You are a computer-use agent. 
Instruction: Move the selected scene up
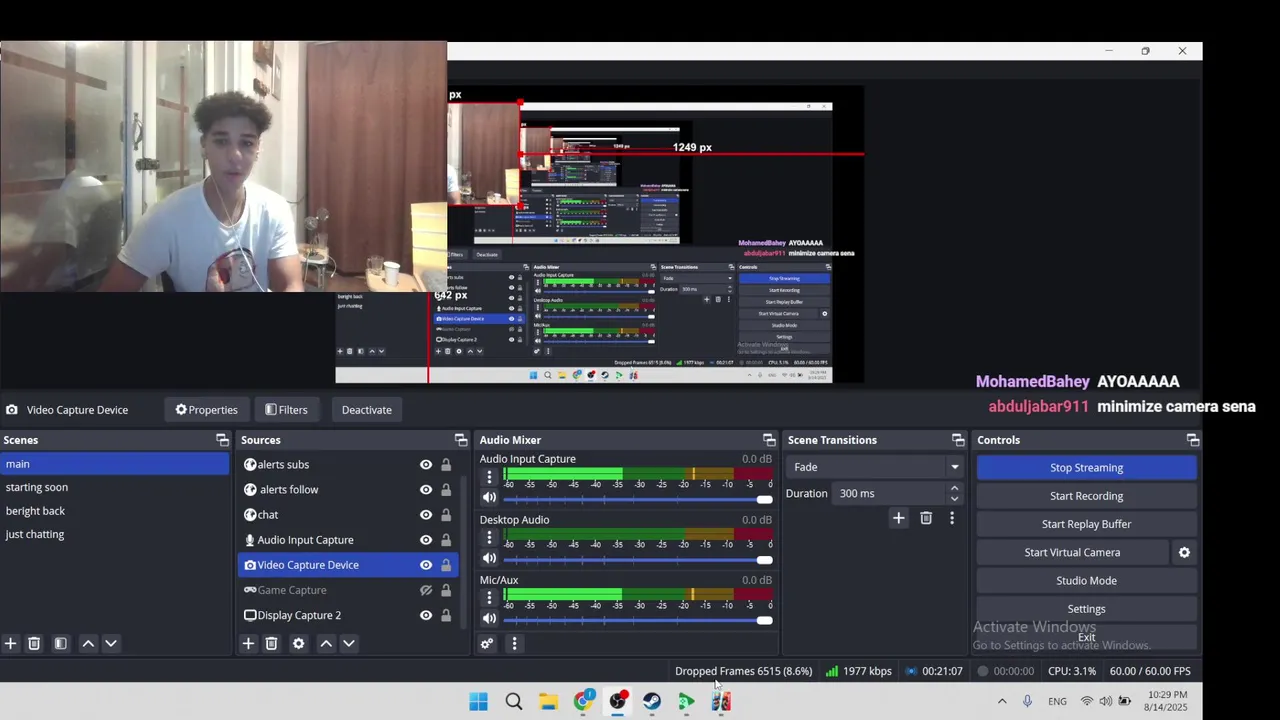[x=88, y=644]
